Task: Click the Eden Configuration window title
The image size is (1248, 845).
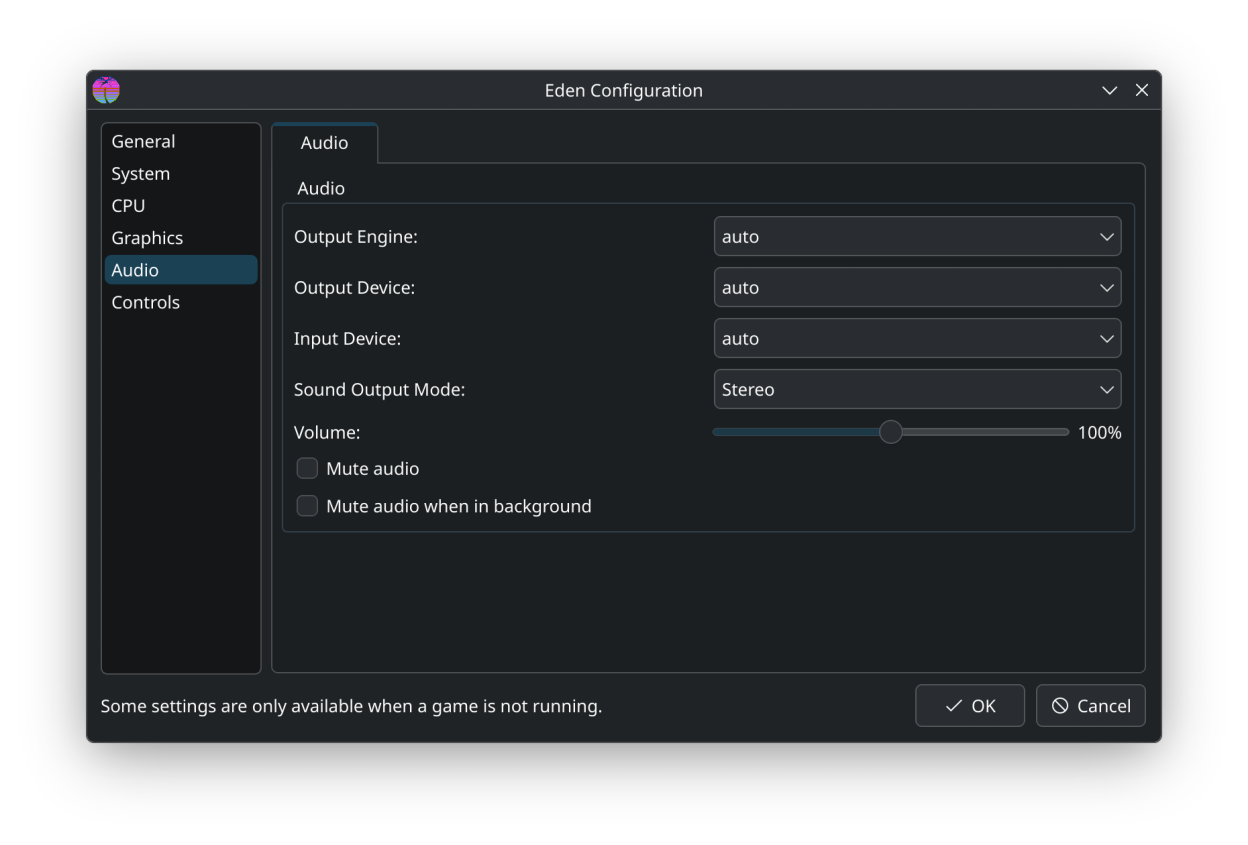Action: click(624, 90)
